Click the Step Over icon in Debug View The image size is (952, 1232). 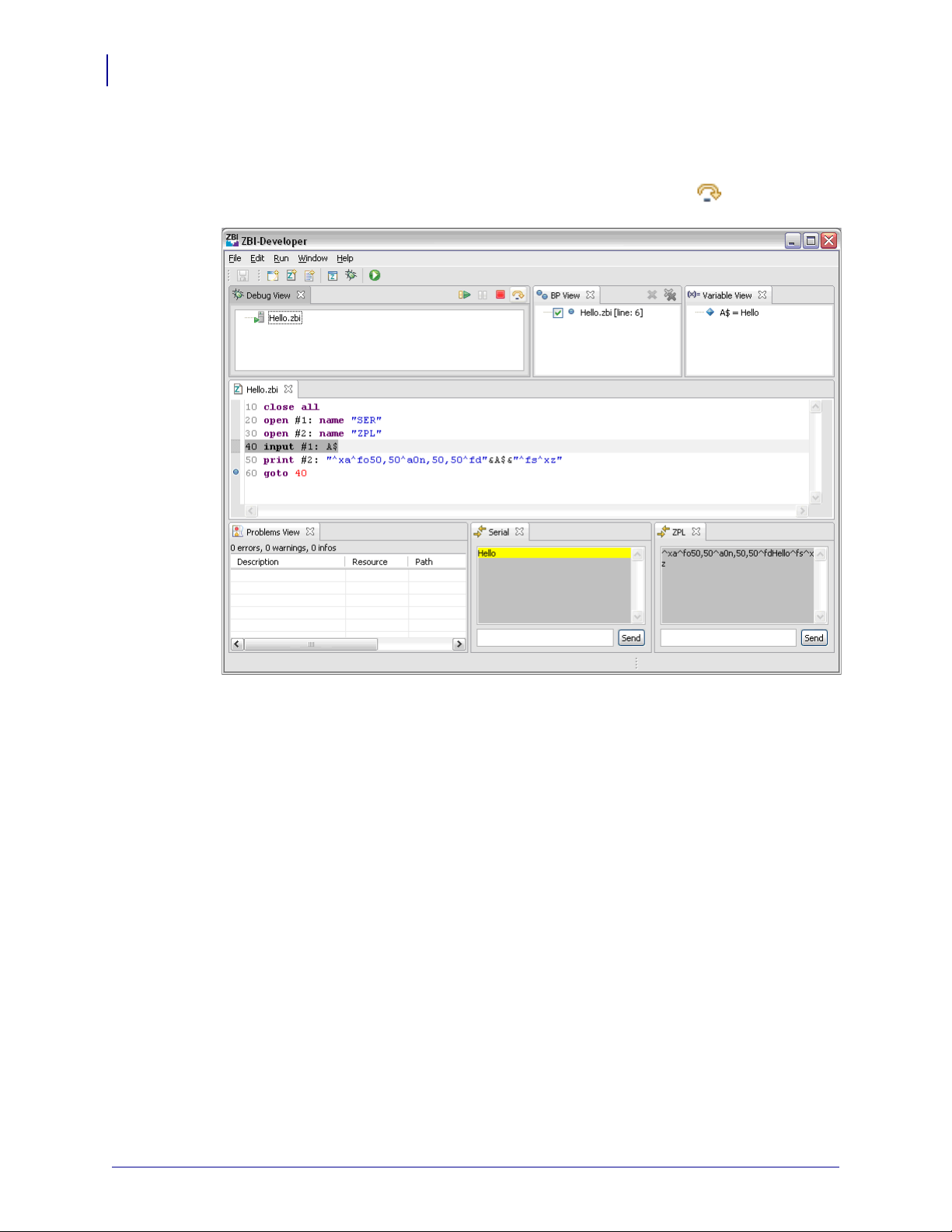518,295
